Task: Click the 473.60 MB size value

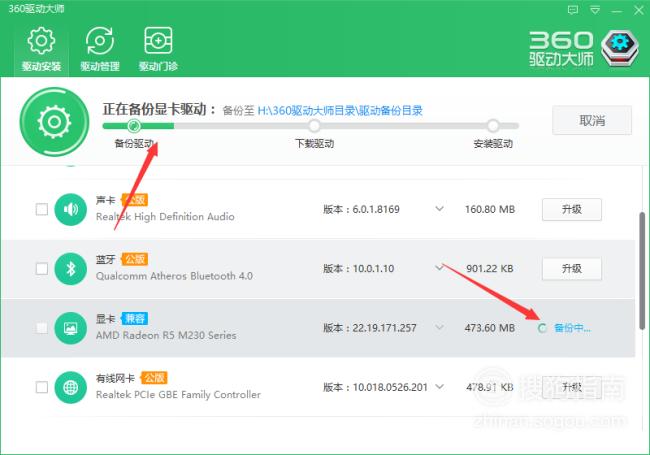Action: pos(490,328)
